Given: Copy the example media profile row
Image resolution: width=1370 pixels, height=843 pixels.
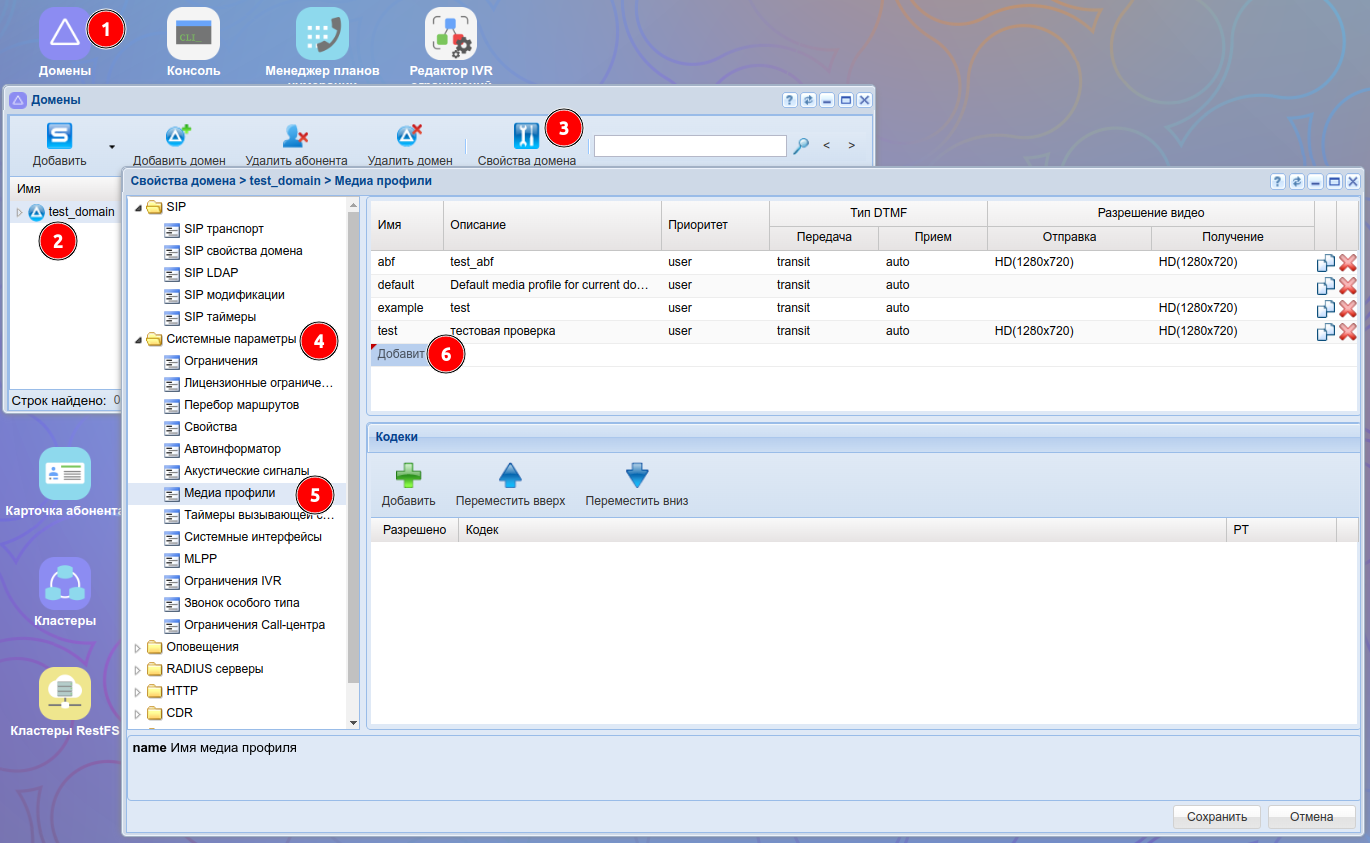Looking at the screenshot, I should (1326, 309).
